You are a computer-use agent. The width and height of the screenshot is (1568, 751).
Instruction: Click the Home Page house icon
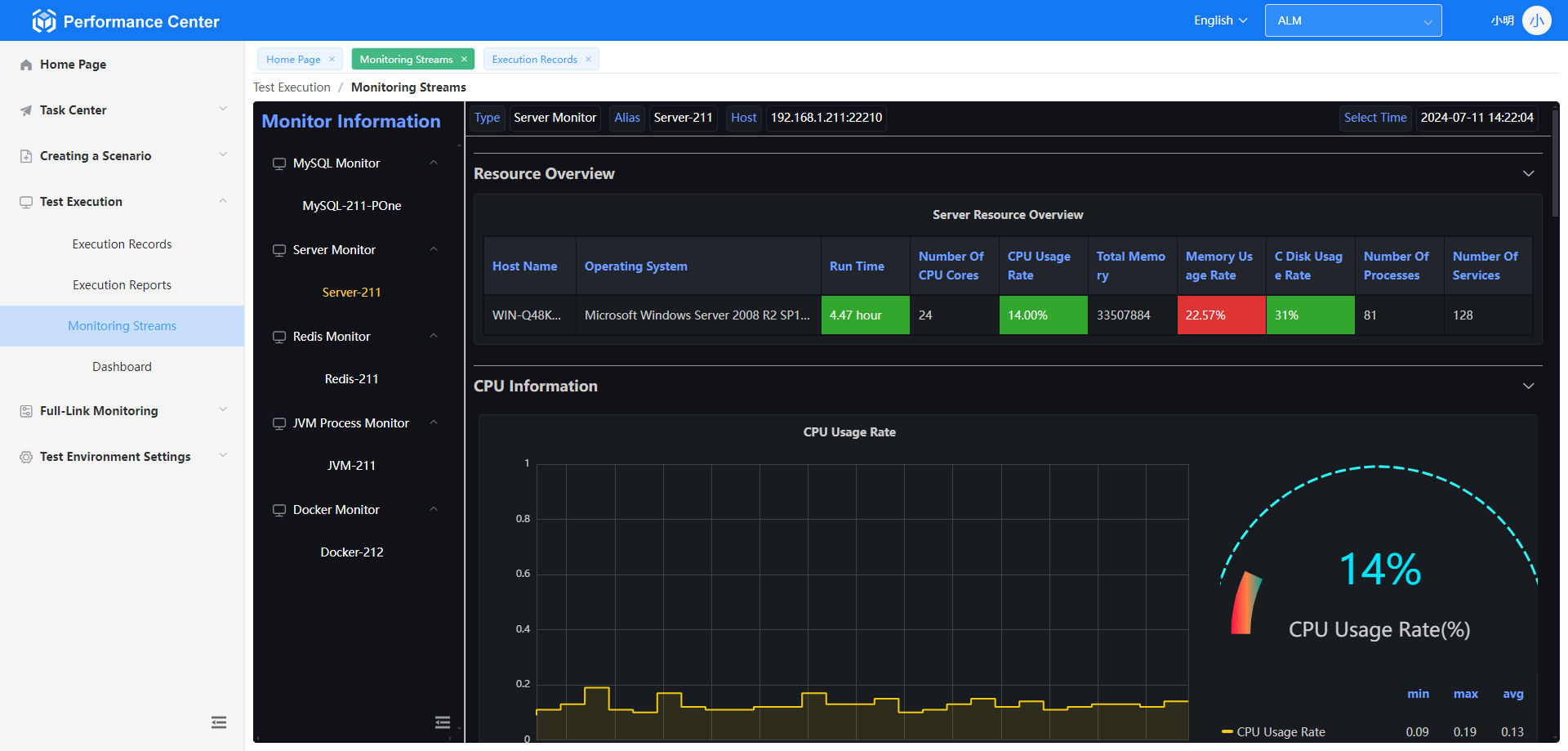[26, 65]
